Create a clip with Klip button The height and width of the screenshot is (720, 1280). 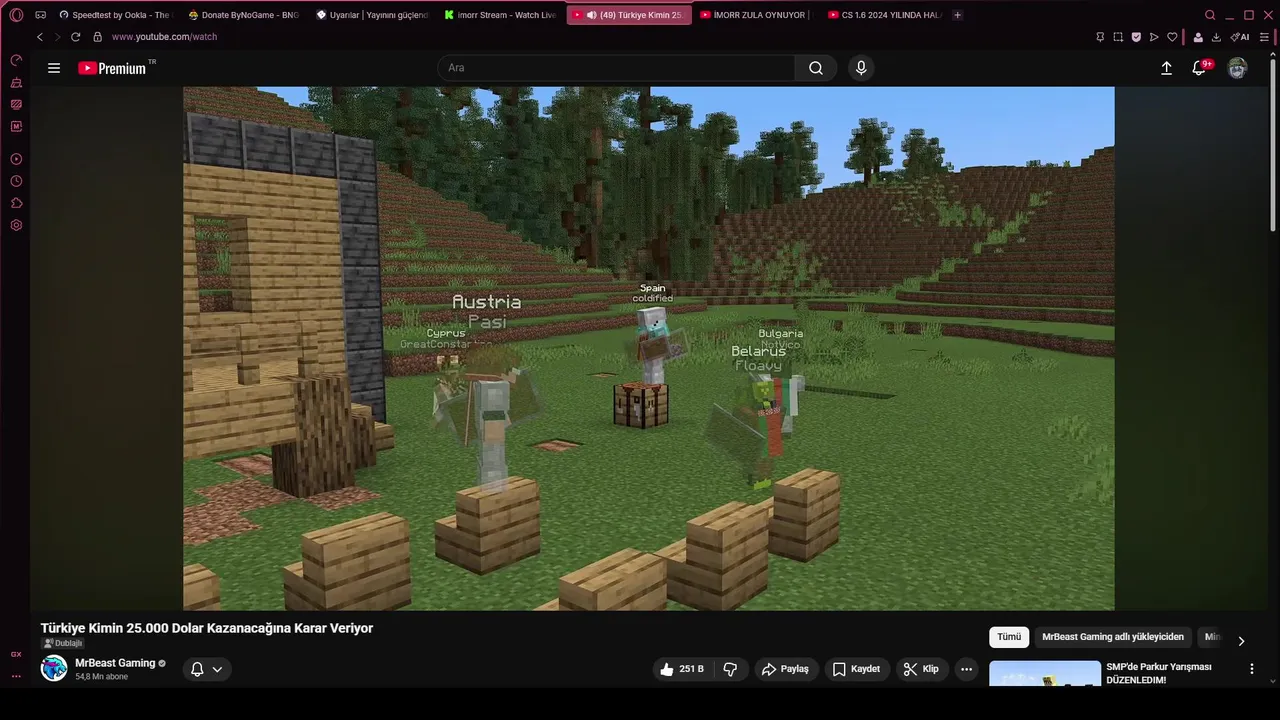click(921, 669)
